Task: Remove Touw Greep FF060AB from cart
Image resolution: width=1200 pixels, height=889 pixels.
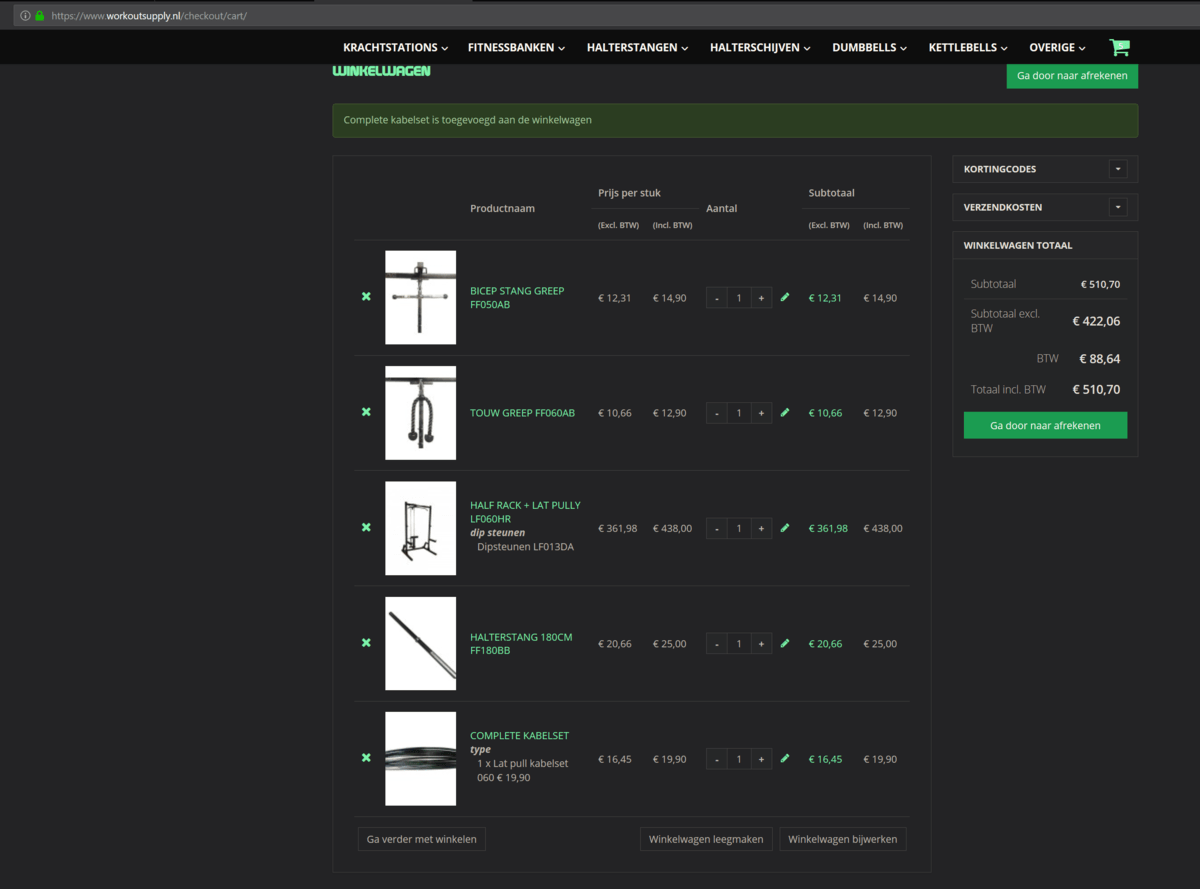Action: [x=366, y=412]
